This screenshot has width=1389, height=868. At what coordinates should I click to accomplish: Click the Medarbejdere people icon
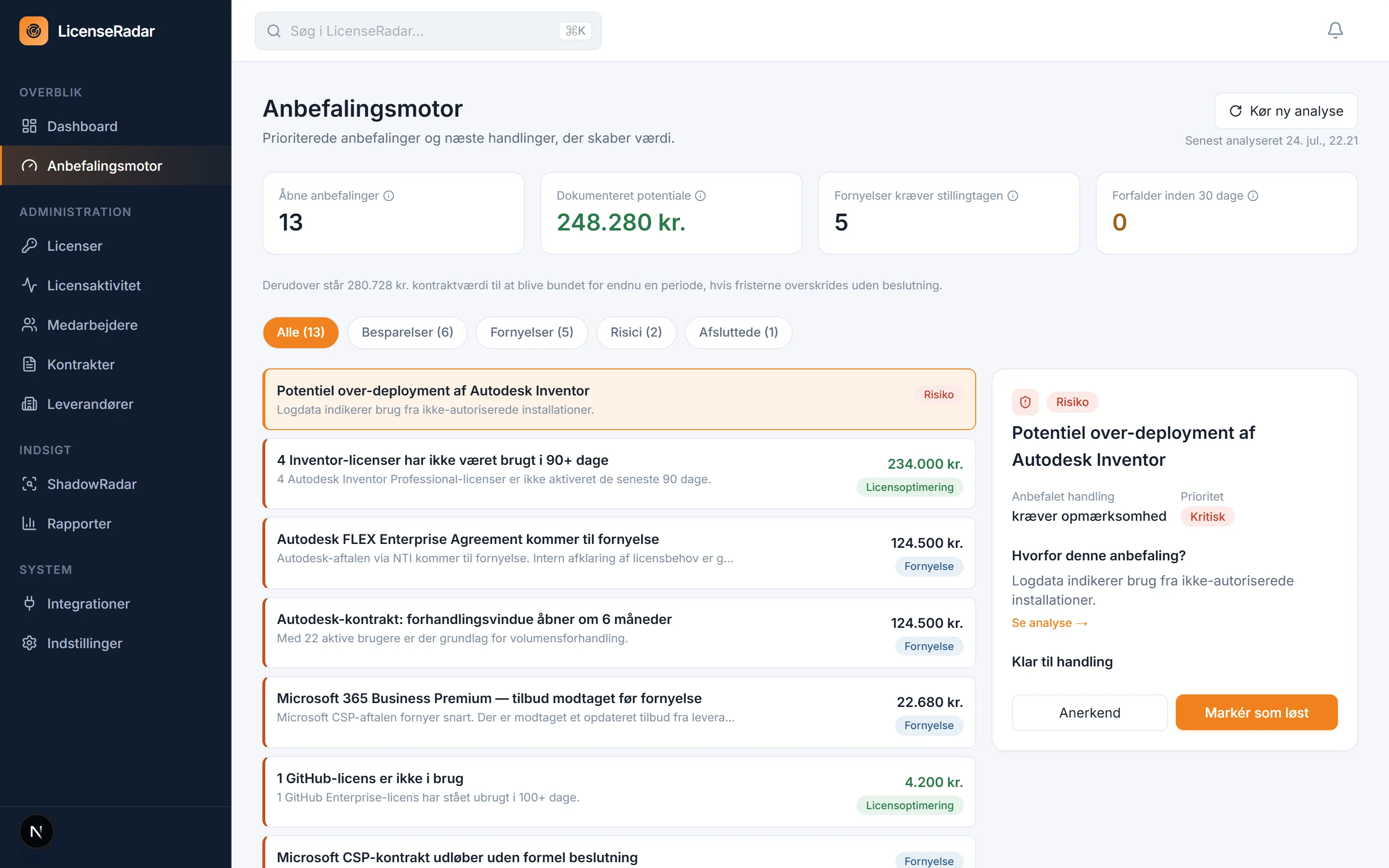coord(29,325)
